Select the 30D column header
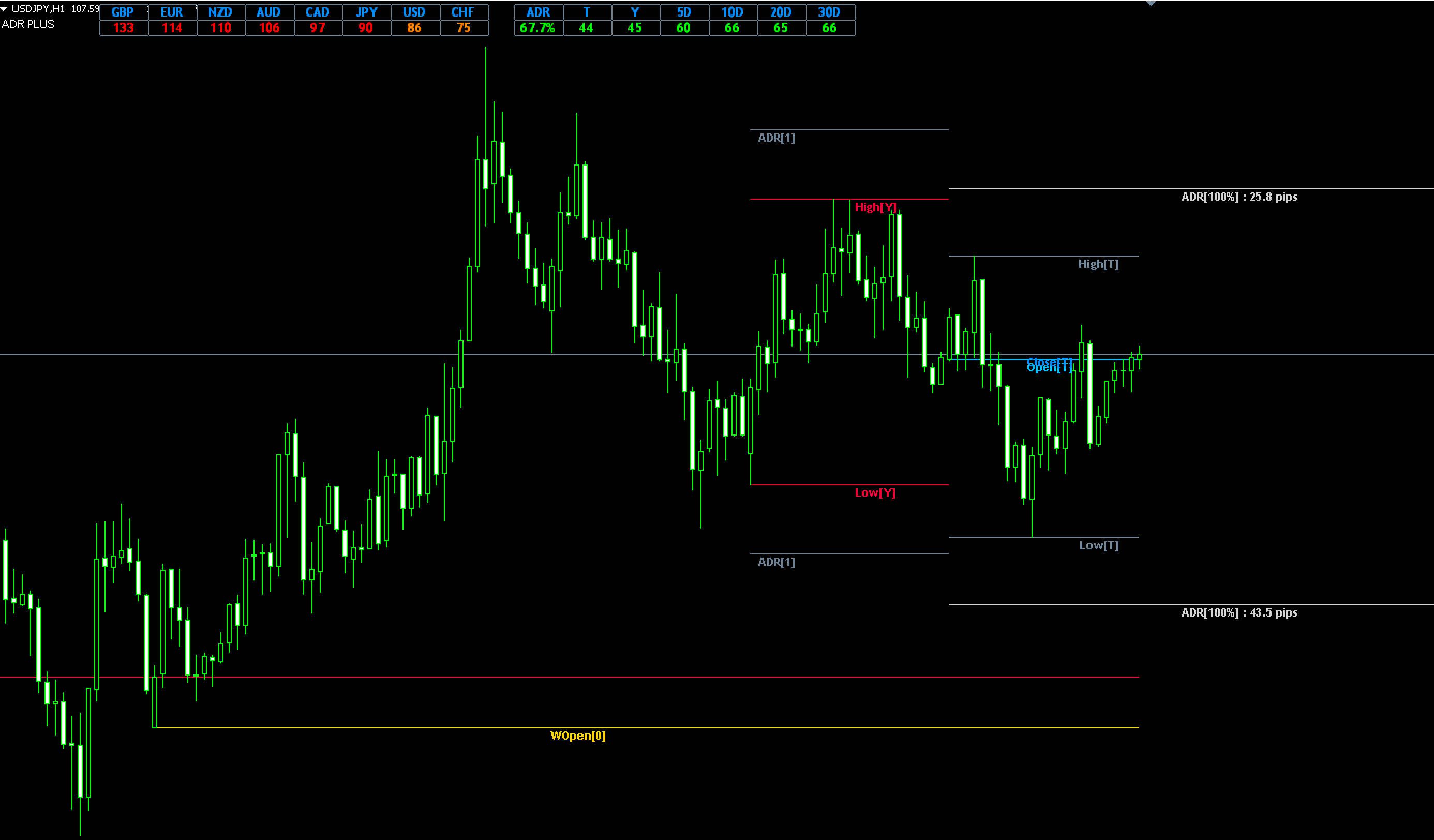This screenshot has height=840, width=1434. tap(830, 12)
